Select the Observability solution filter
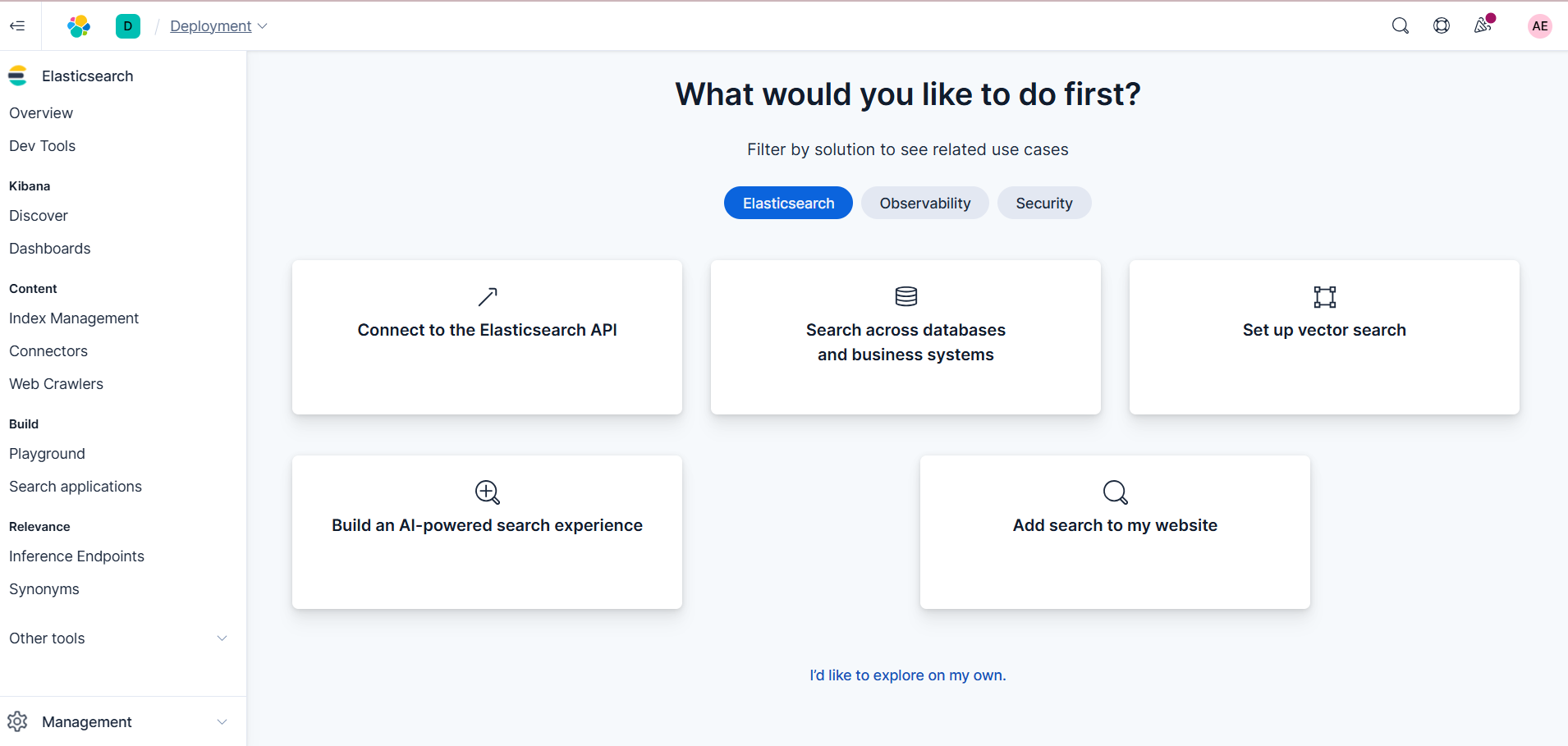The image size is (1568, 746). 924,203
